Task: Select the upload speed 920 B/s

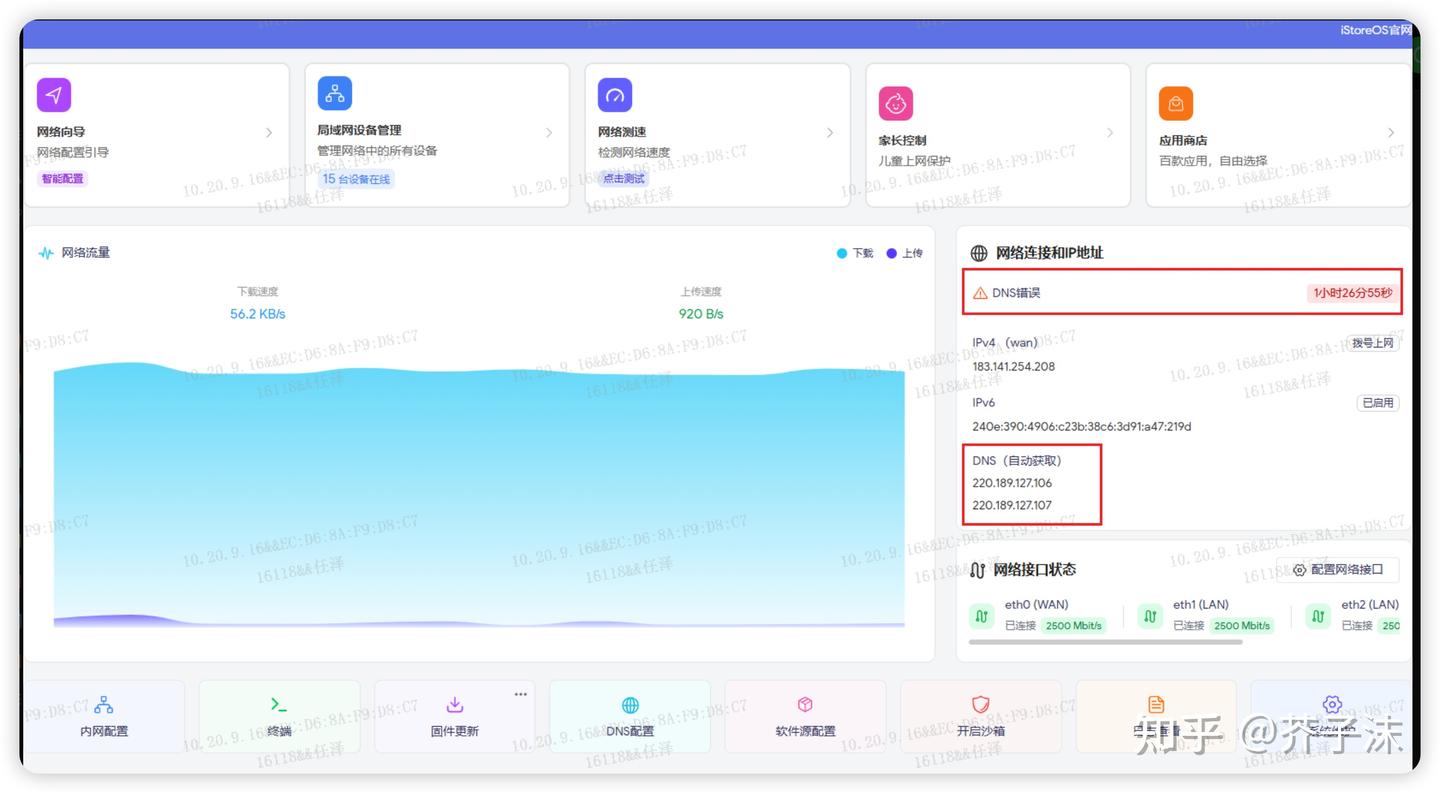Action: [701, 314]
